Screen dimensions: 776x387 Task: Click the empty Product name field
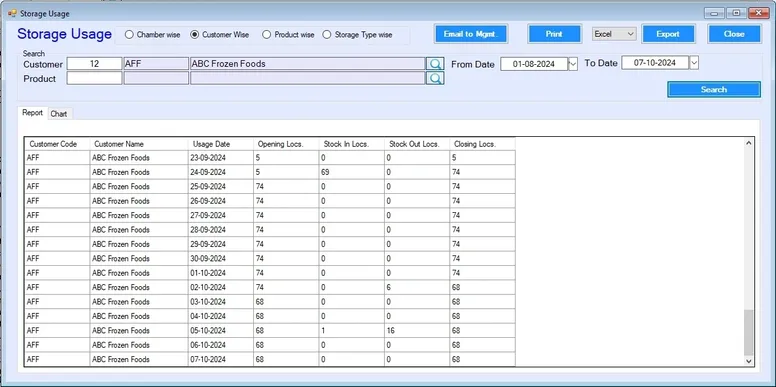pyautogui.click(x=307, y=78)
